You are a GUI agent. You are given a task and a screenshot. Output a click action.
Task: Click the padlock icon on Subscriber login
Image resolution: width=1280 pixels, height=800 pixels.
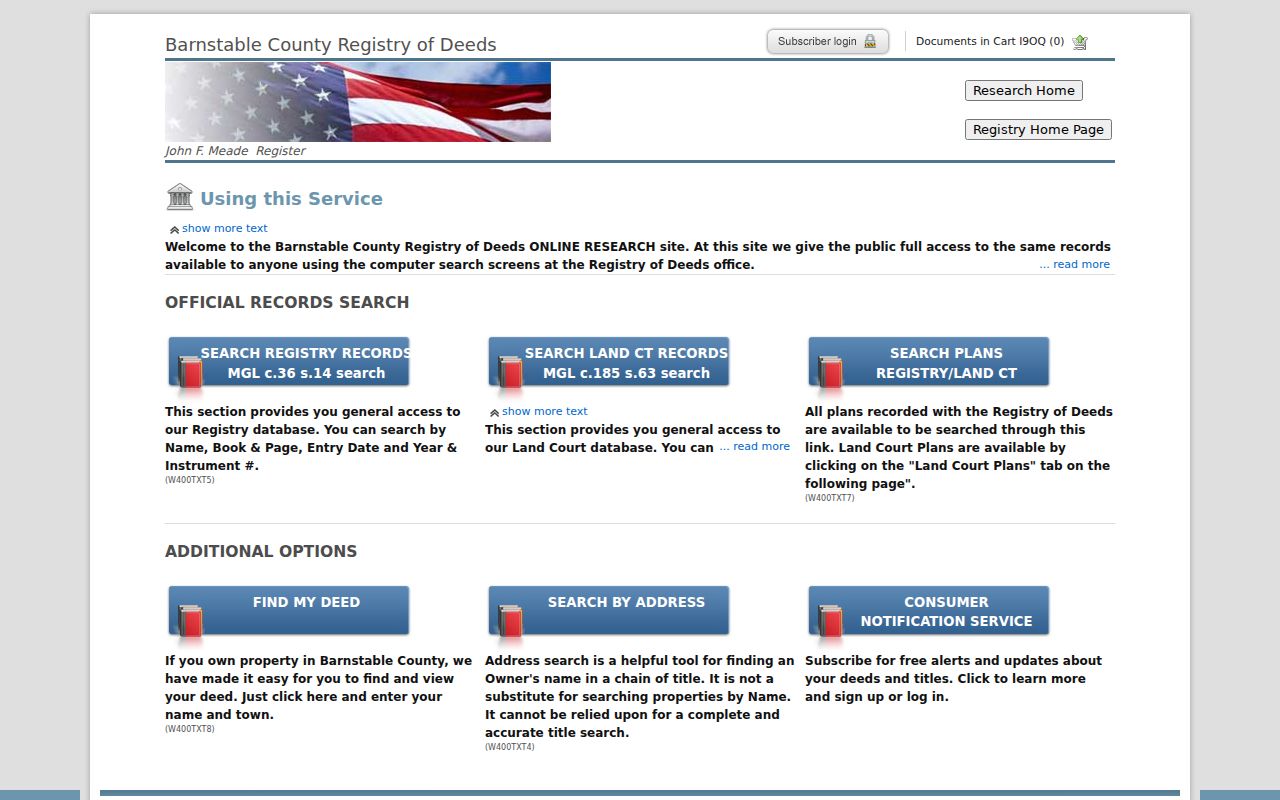point(870,42)
